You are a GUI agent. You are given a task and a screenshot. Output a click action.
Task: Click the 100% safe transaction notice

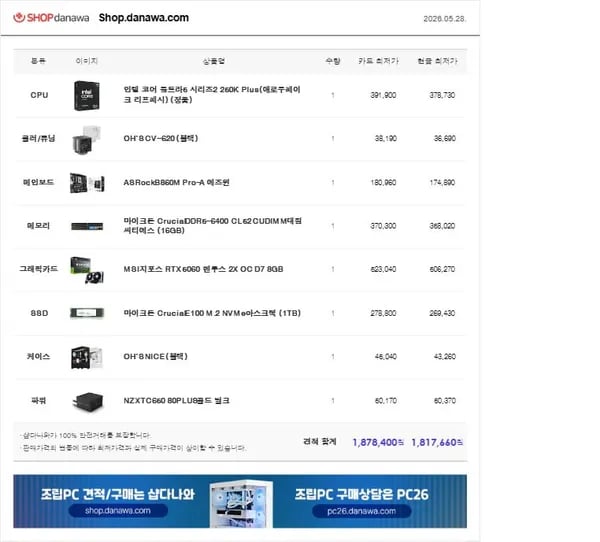pos(86,435)
